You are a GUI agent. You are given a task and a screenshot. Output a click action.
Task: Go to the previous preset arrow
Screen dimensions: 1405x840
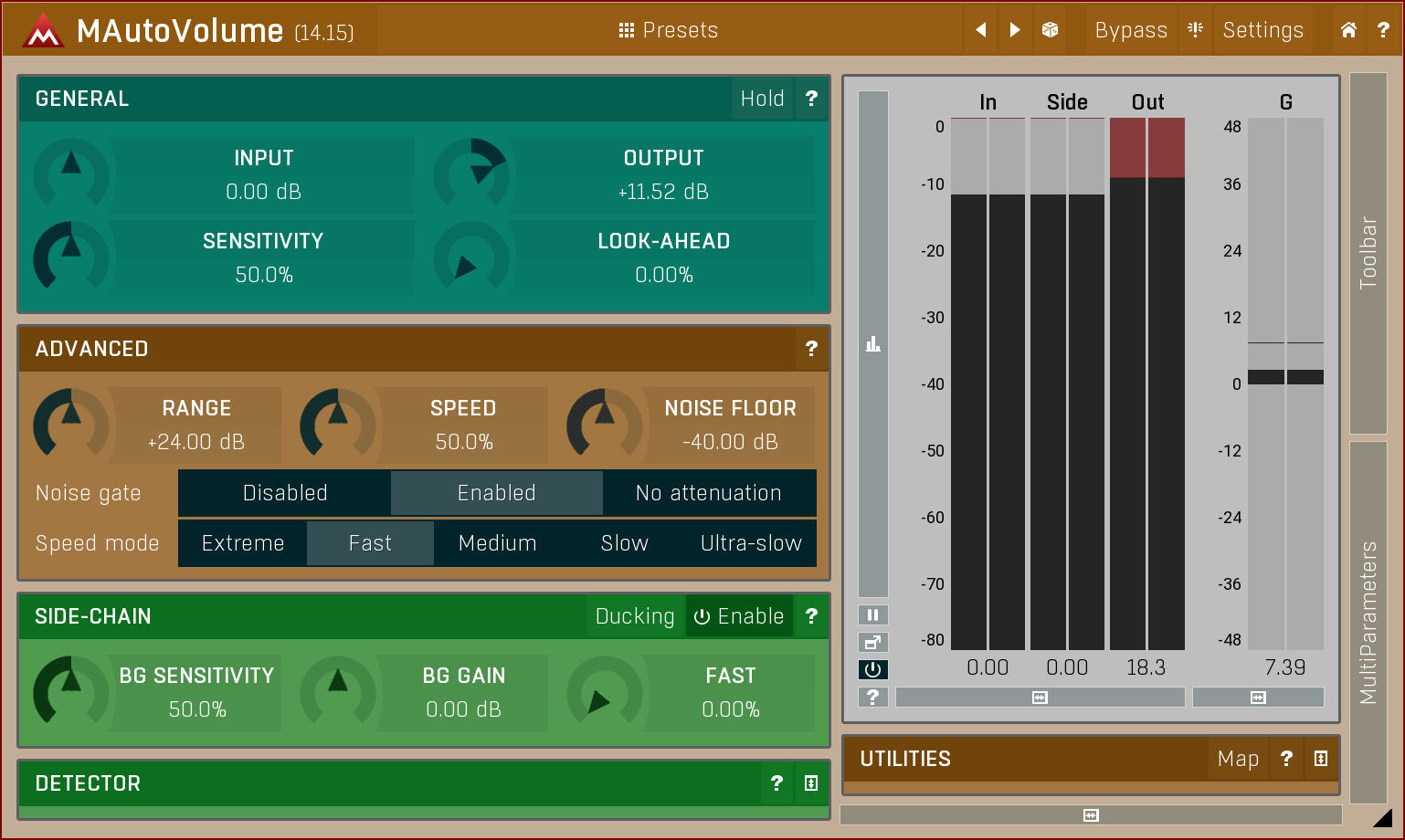pyautogui.click(x=981, y=30)
